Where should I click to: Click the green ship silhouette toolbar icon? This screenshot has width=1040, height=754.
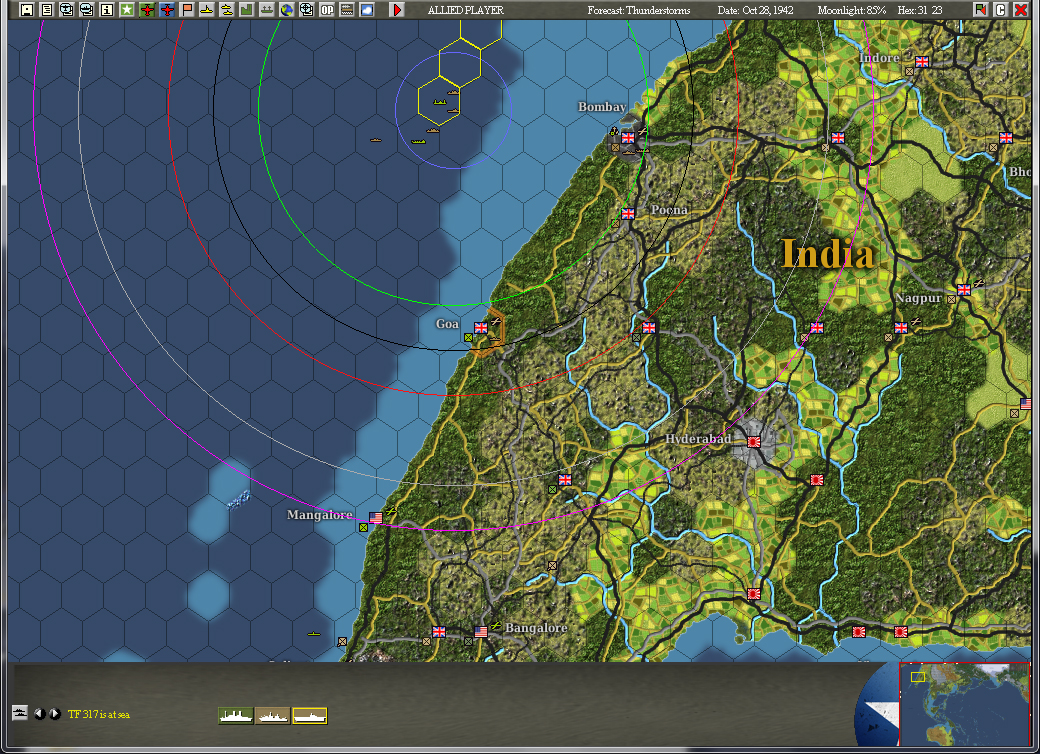coord(267,10)
